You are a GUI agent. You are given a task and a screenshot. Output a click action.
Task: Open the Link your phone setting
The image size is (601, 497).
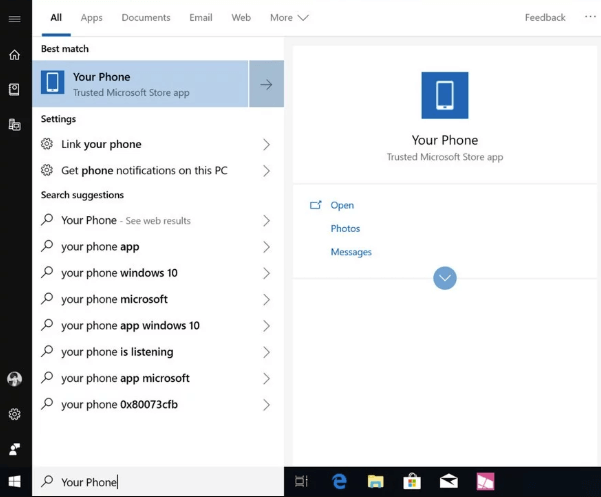coord(158,144)
